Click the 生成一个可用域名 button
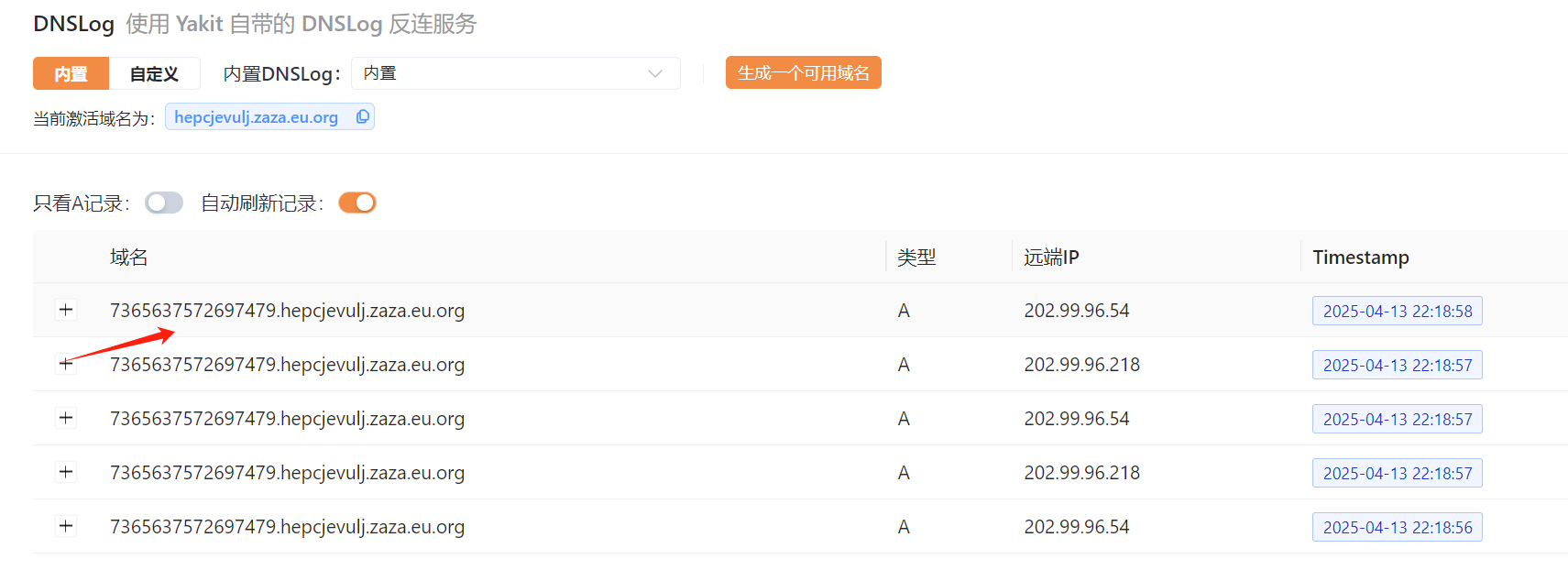 (x=803, y=72)
